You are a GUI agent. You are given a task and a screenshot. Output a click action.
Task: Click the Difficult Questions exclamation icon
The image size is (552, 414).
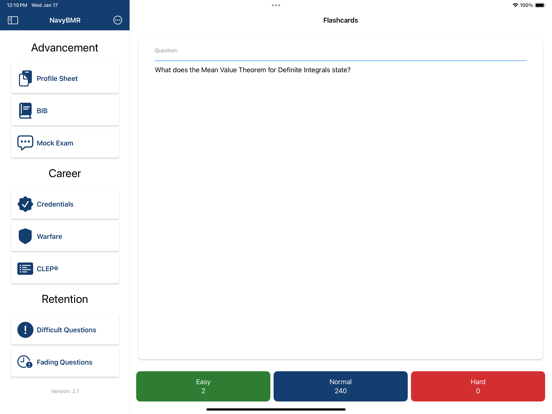(25, 330)
